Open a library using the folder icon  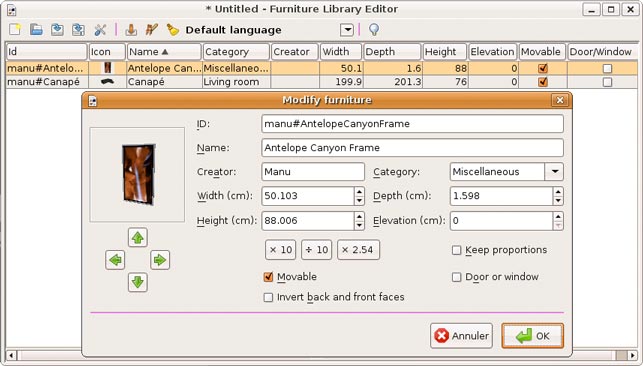(36, 30)
